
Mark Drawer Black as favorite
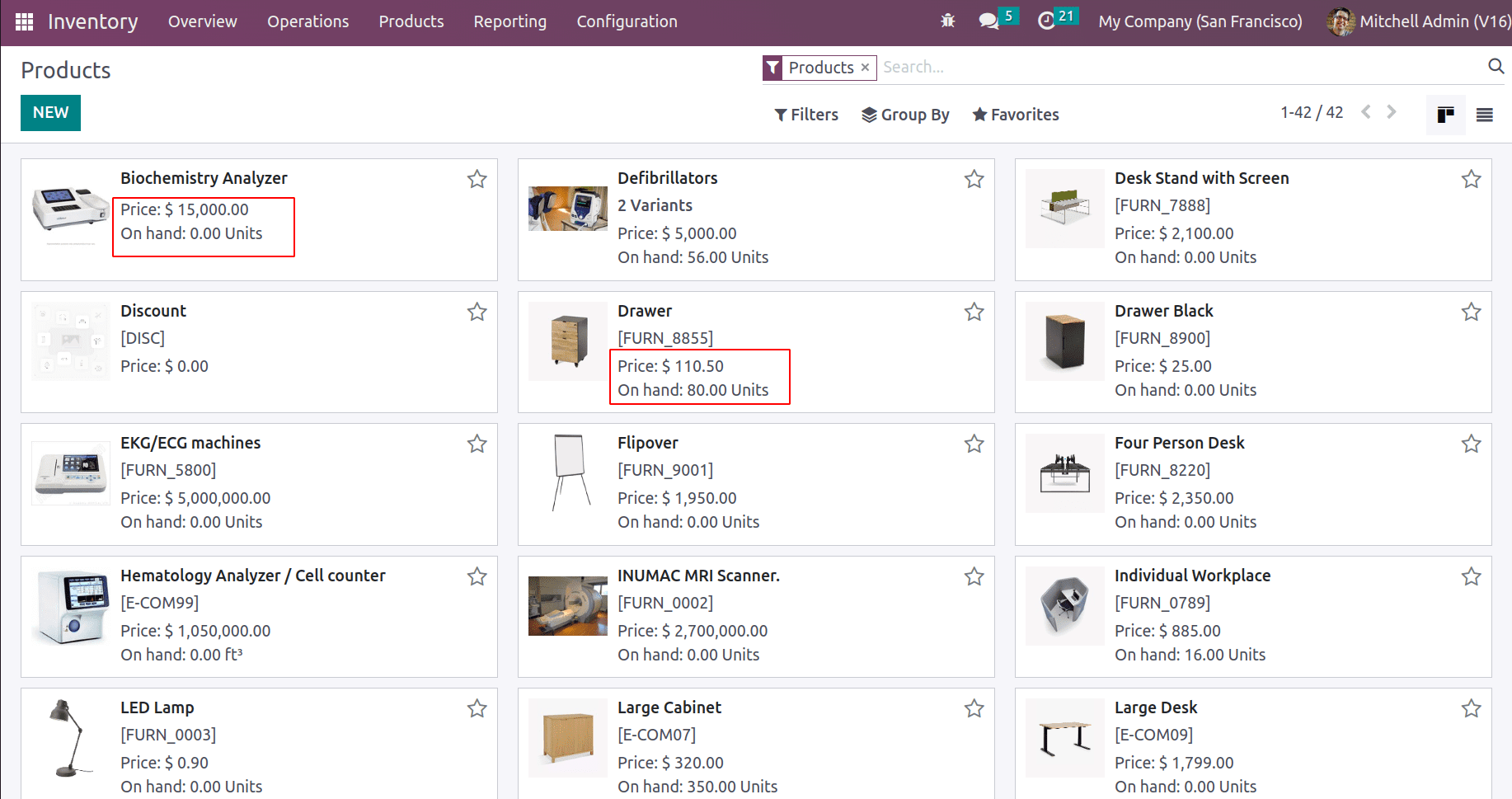click(1472, 313)
